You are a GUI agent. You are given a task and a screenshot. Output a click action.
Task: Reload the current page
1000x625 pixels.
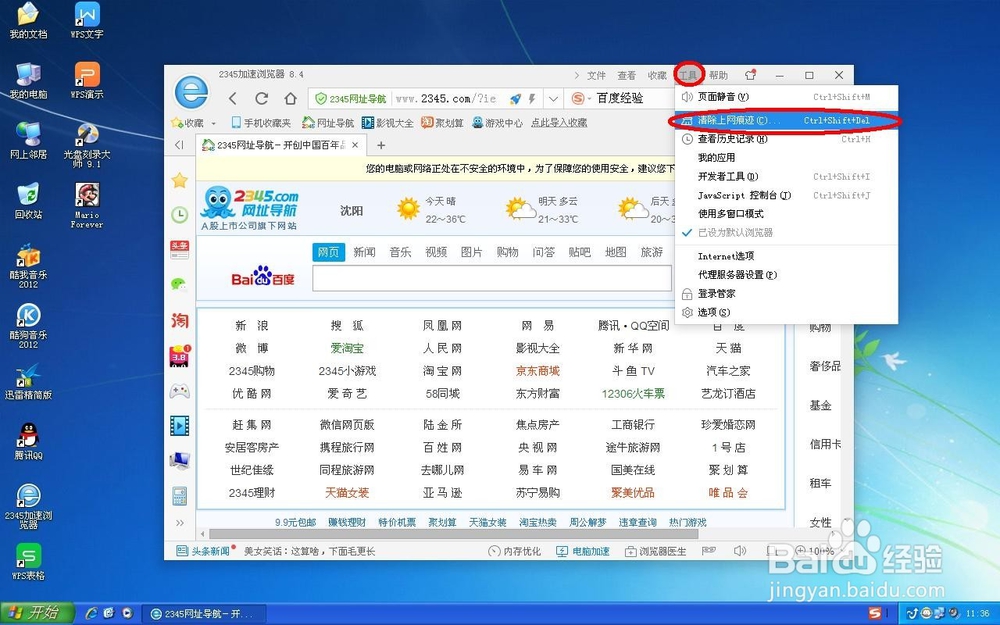(261, 98)
